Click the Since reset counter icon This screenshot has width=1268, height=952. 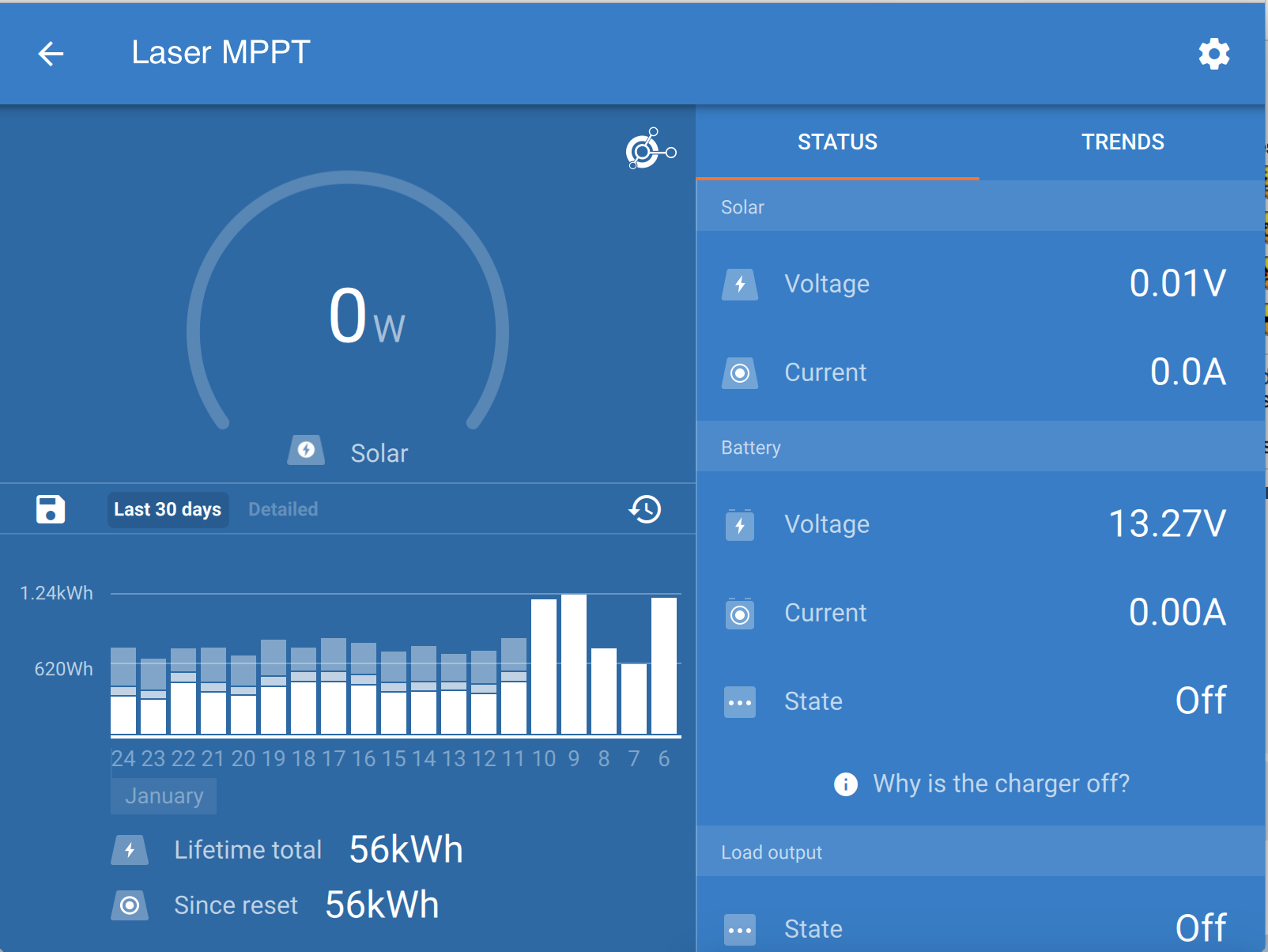(130, 905)
